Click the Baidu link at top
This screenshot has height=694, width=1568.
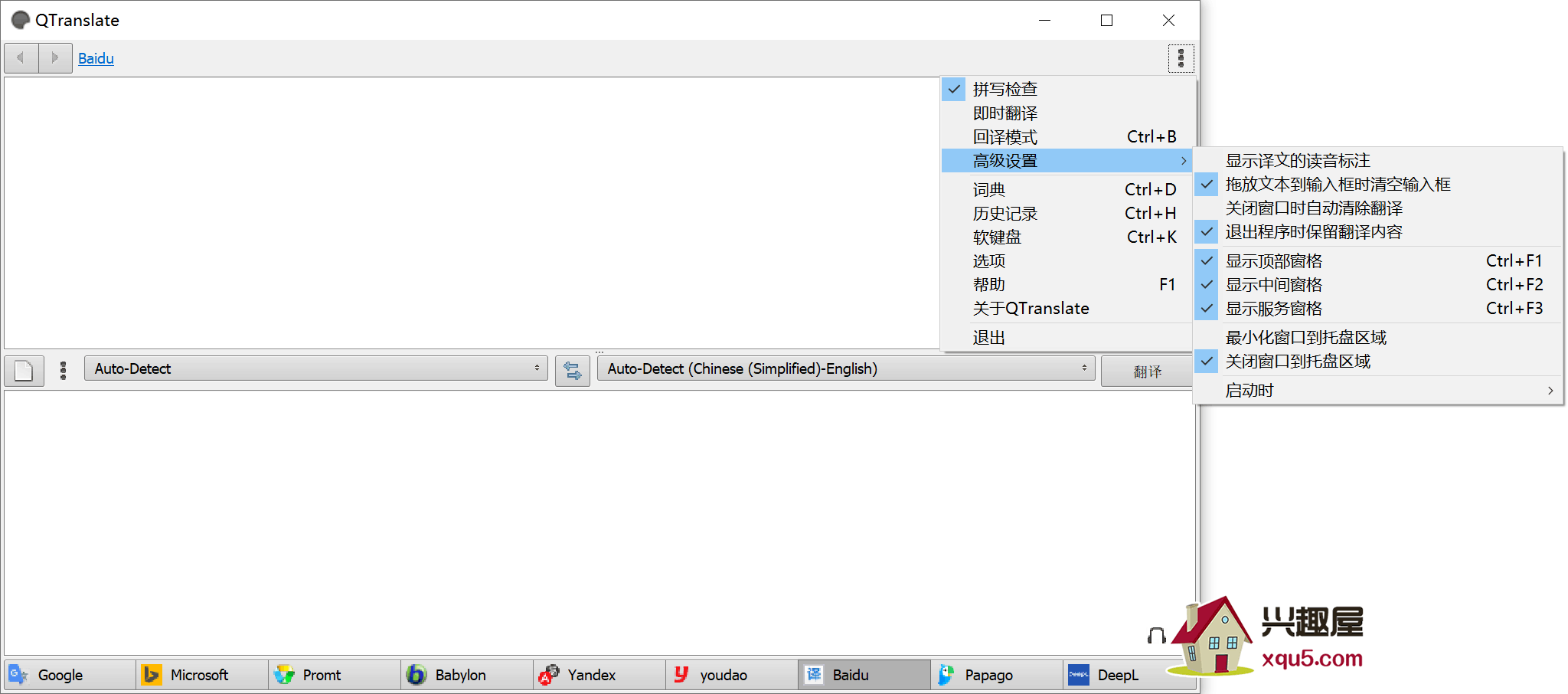[96, 58]
